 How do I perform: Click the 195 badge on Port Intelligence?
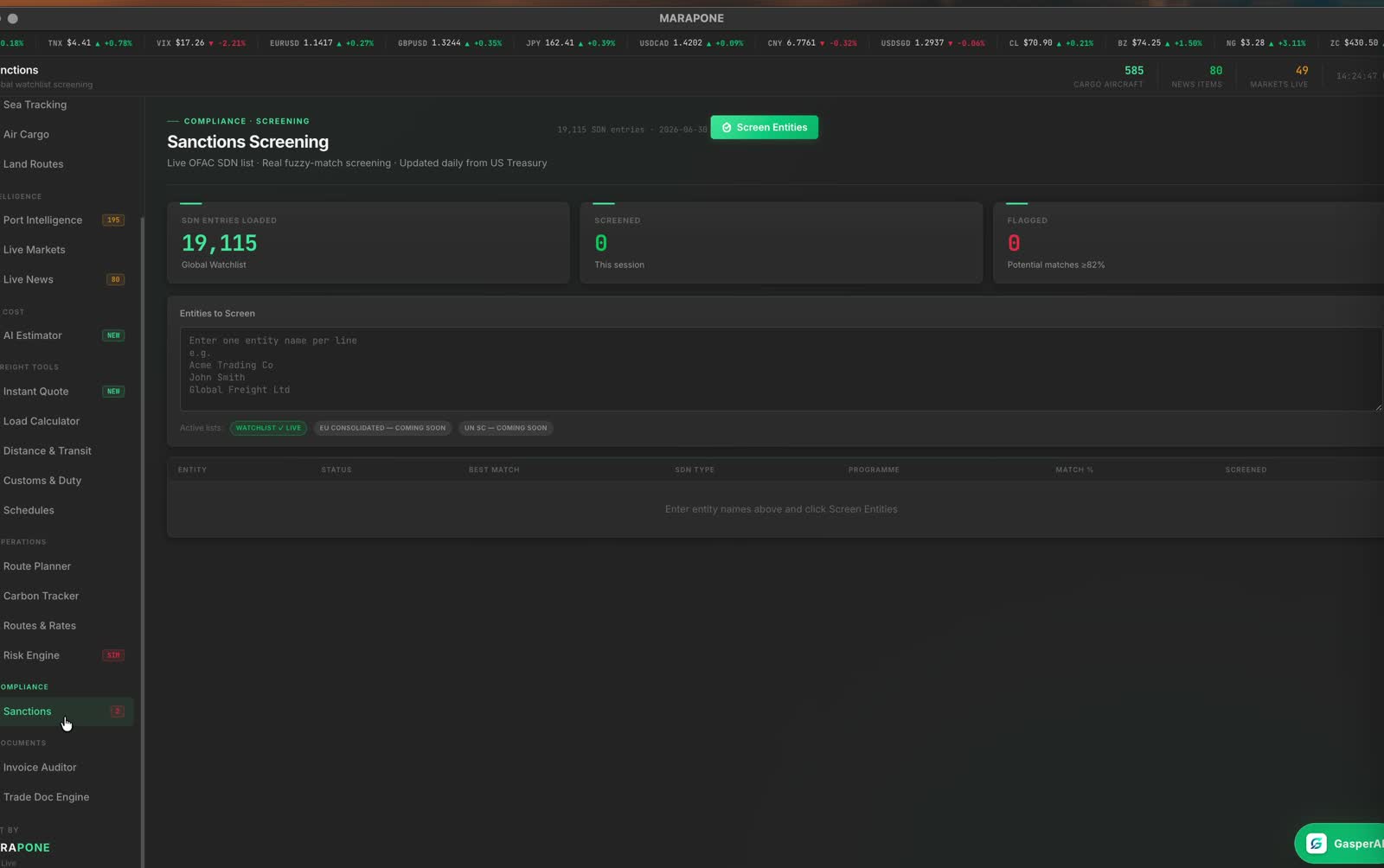pyautogui.click(x=113, y=220)
